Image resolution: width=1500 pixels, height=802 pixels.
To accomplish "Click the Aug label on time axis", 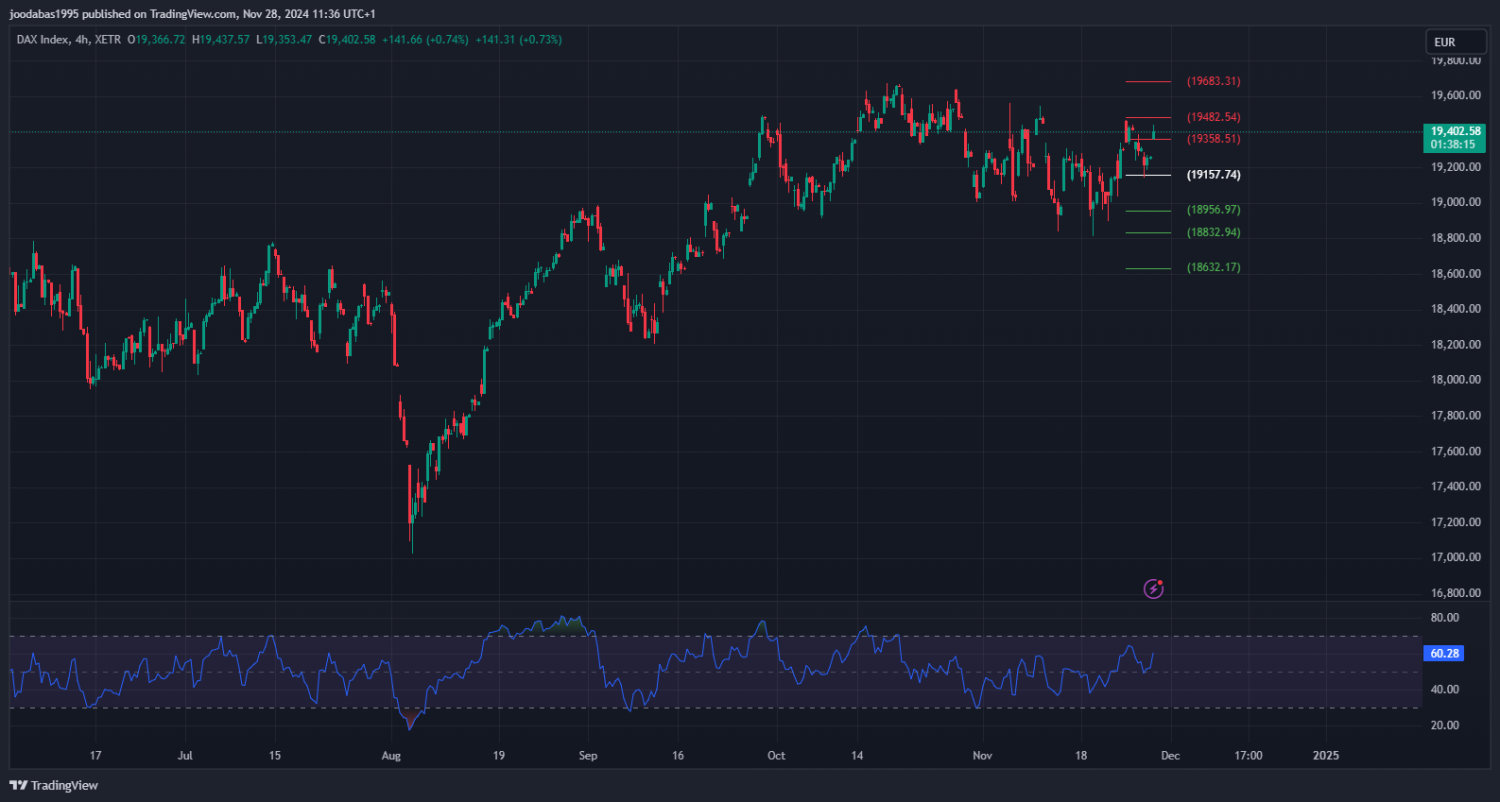I will (x=391, y=755).
